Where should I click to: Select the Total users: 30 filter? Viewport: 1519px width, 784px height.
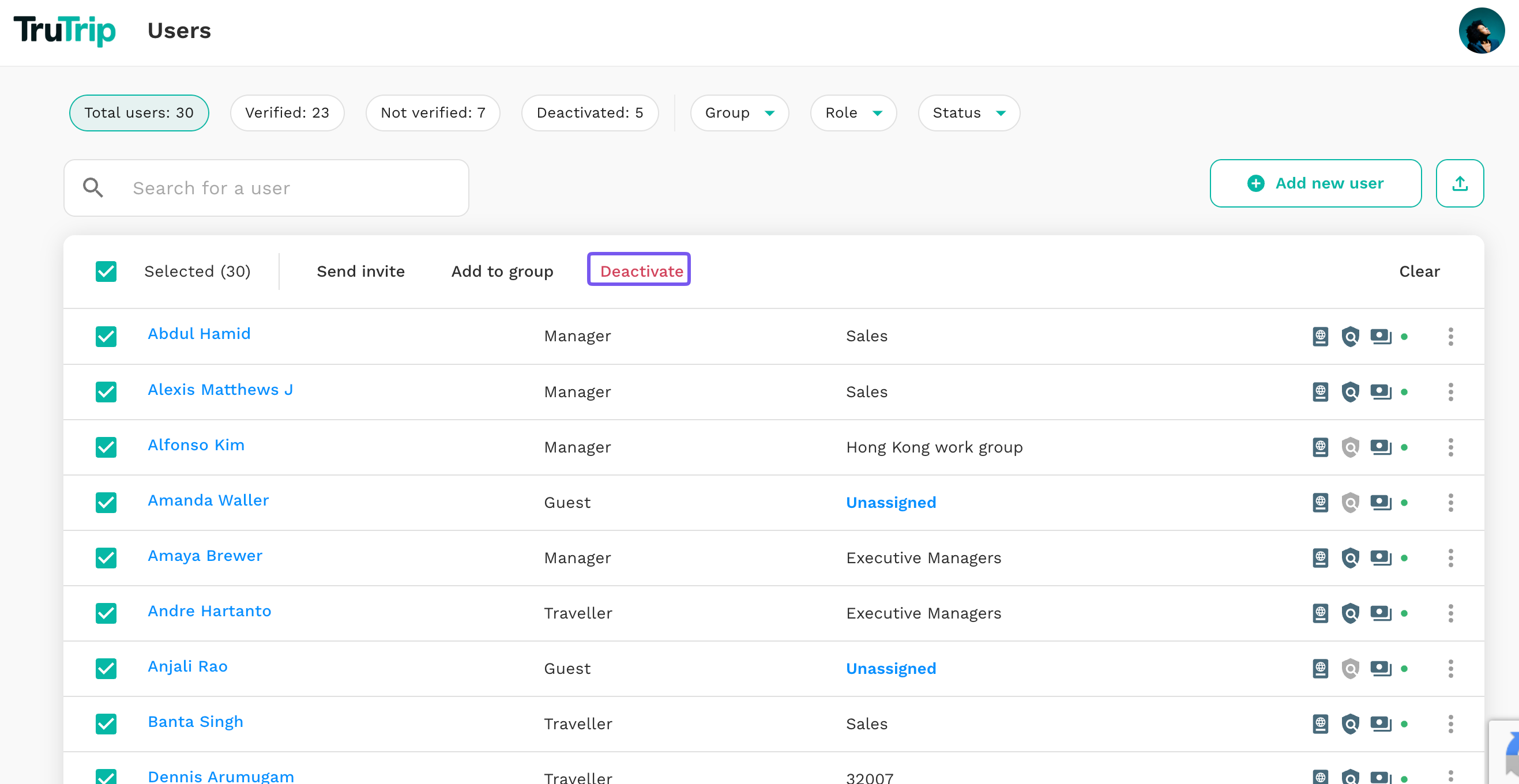click(139, 113)
